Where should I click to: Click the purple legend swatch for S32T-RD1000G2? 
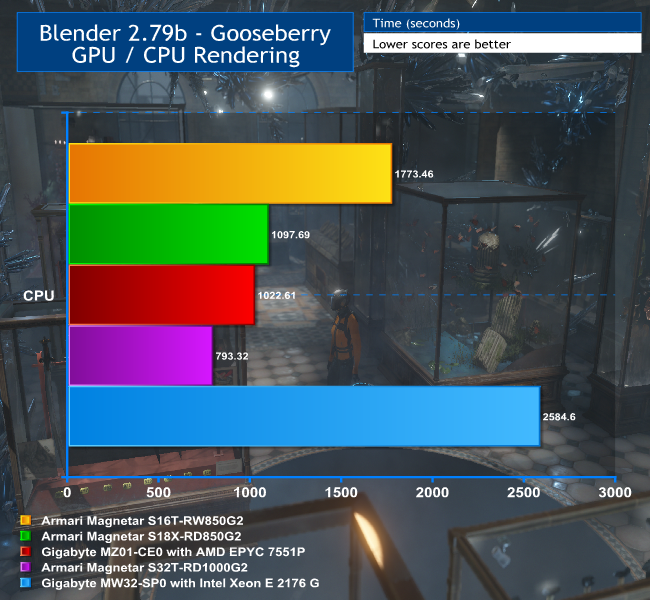coord(26,567)
